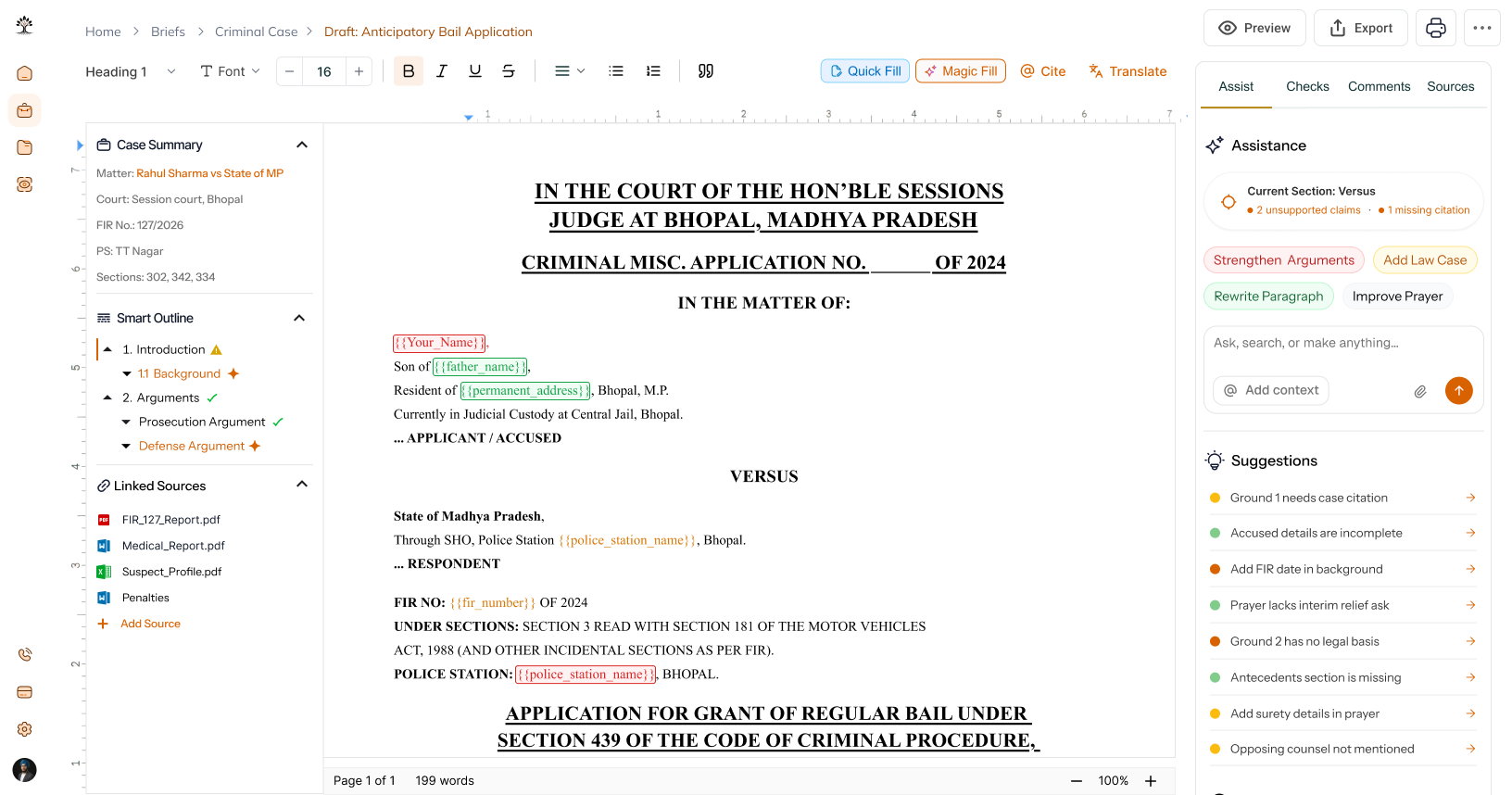The image size is (1512, 795).
Task: Open the text alignment dropdown
Action: click(x=570, y=71)
